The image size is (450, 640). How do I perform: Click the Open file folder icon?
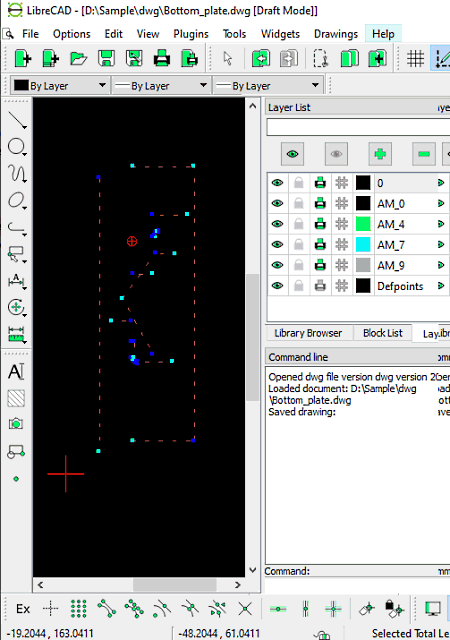coord(78,58)
